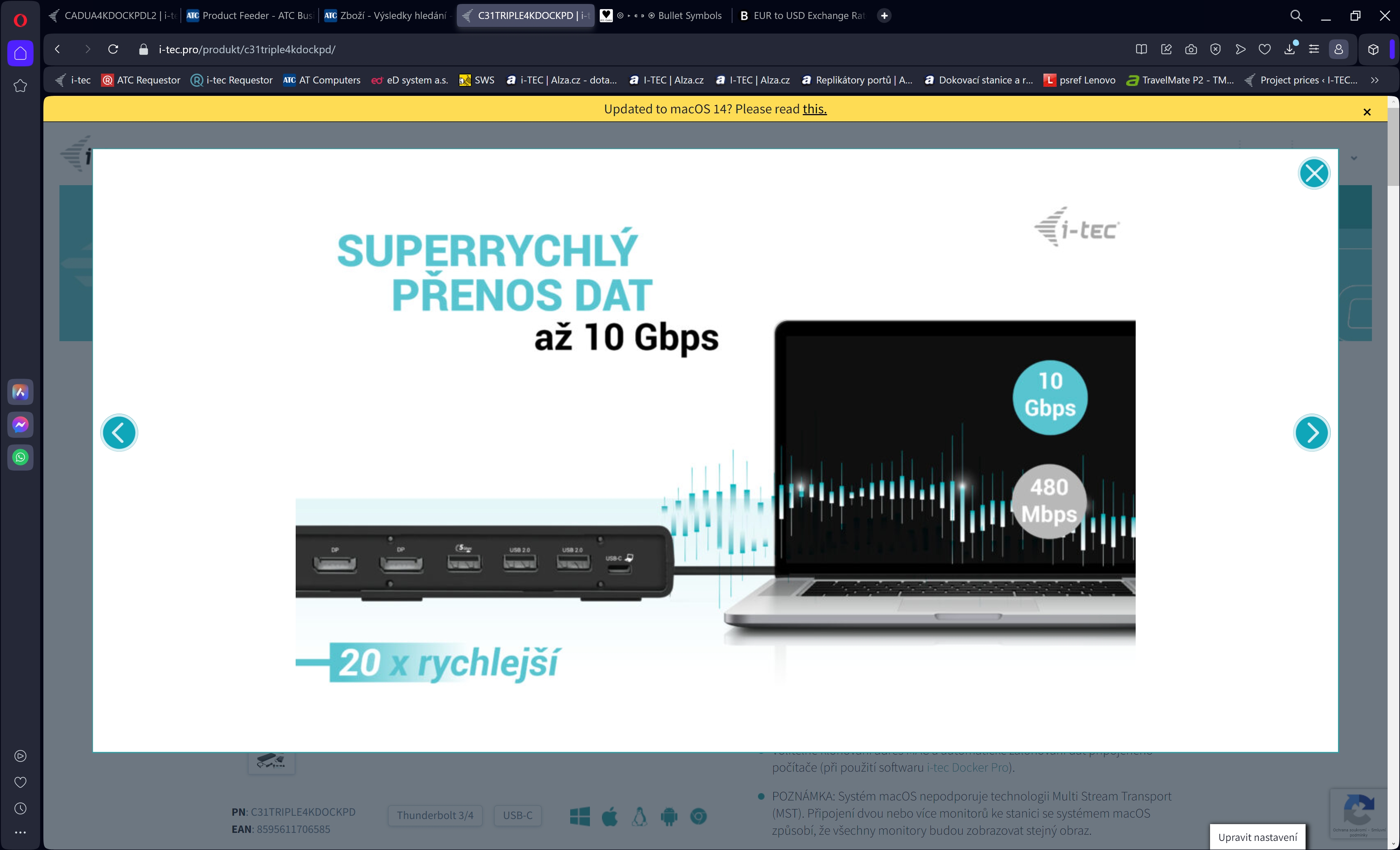Click the Thunderbolt 3/4 tab filter
This screenshot has height=850, width=1400.
(436, 815)
